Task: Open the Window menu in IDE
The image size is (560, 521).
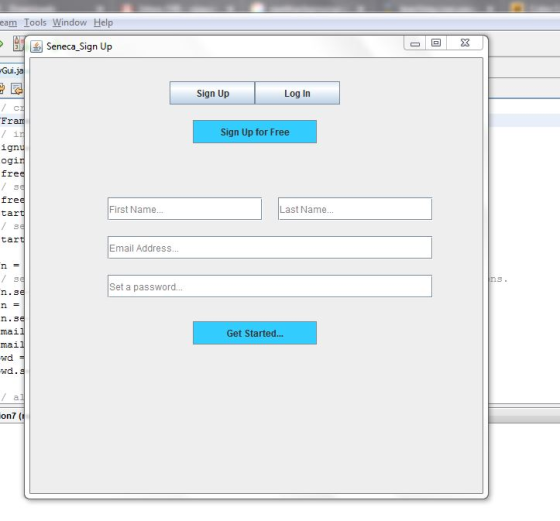Action: (x=70, y=22)
